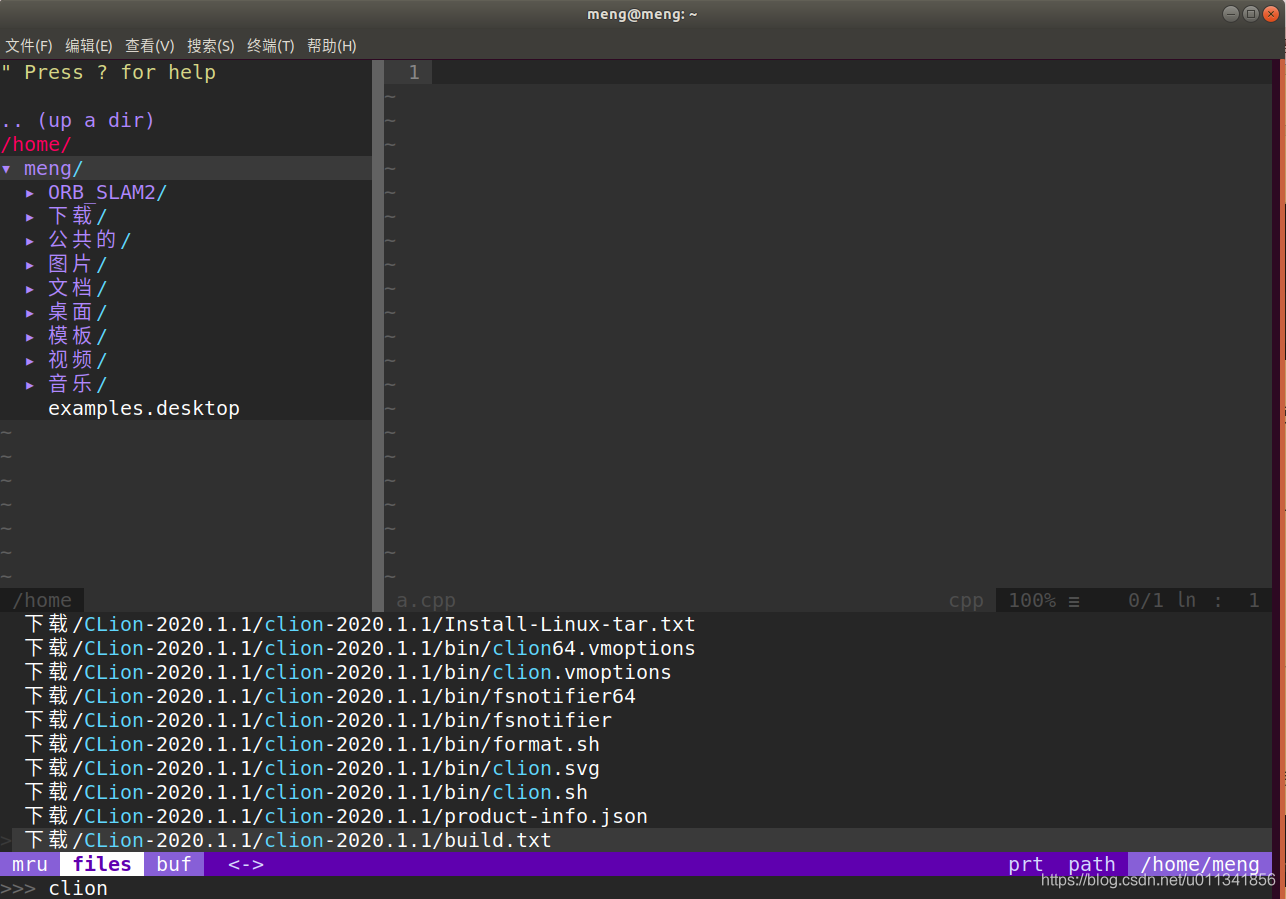Click 100% position indicator
This screenshot has height=899, width=1286.
coord(1032,600)
